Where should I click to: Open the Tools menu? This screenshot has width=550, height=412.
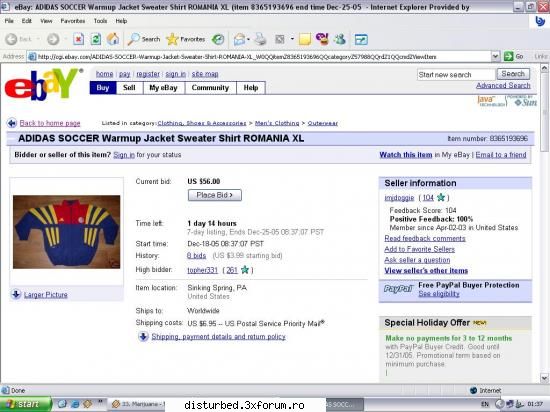coord(100,21)
